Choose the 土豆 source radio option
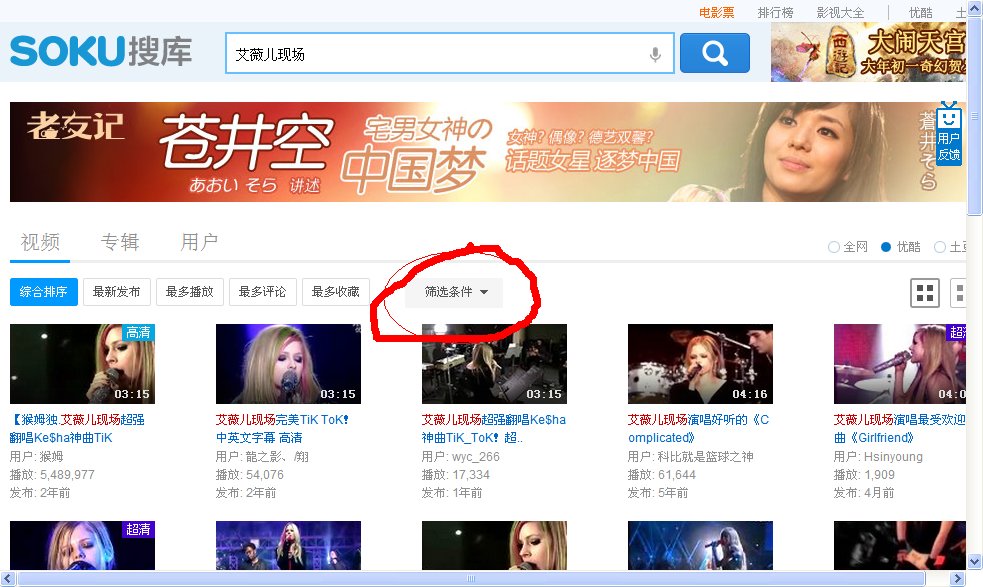 (x=940, y=247)
